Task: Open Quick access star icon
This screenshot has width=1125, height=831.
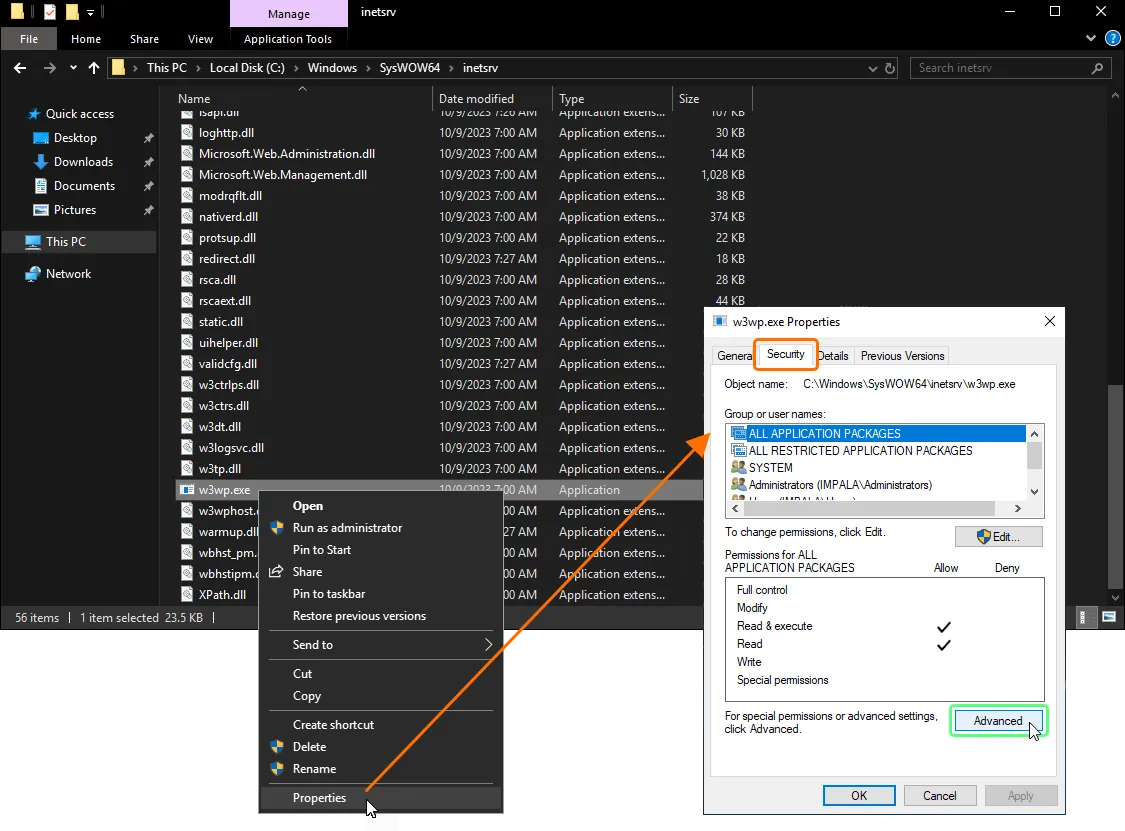Action: [x=34, y=114]
